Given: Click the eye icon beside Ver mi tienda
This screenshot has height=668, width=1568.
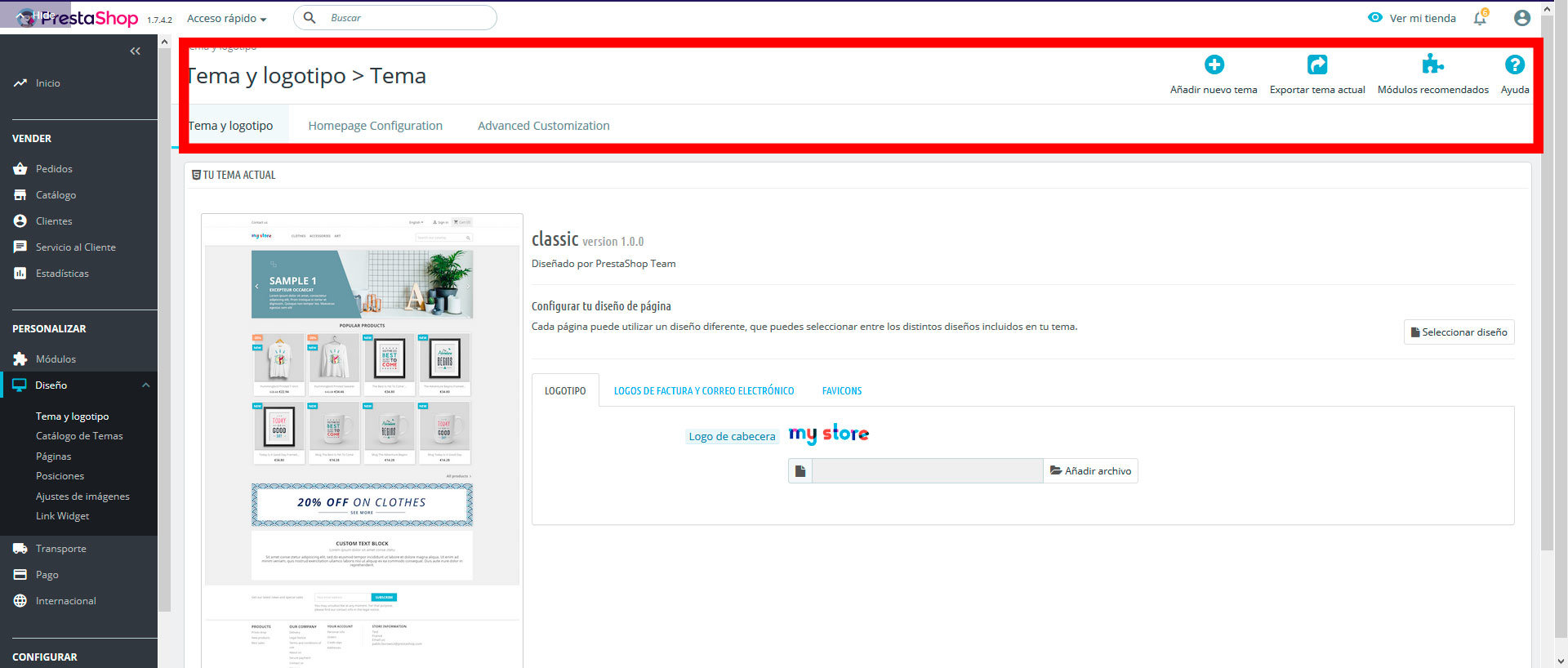Looking at the screenshot, I should click(1375, 18).
